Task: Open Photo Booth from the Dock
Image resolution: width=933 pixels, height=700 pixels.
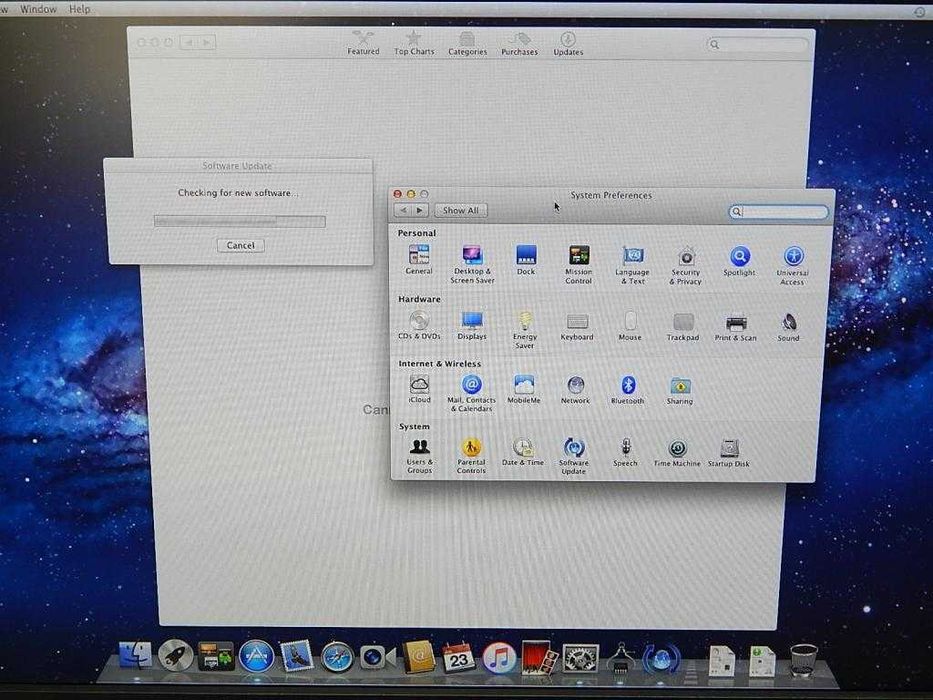Action: [x=540, y=658]
